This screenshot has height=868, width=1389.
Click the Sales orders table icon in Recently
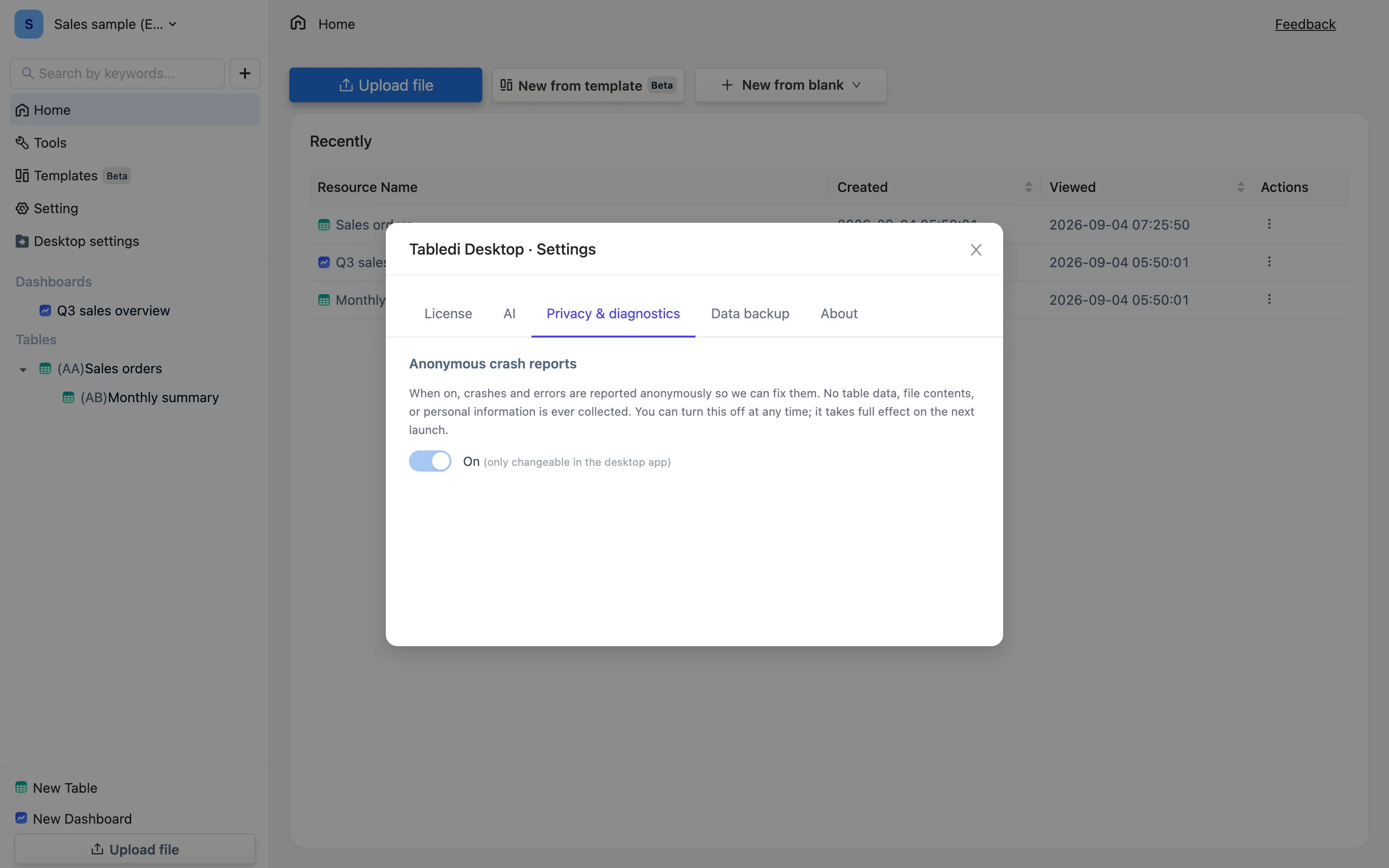(x=324, y=225)
